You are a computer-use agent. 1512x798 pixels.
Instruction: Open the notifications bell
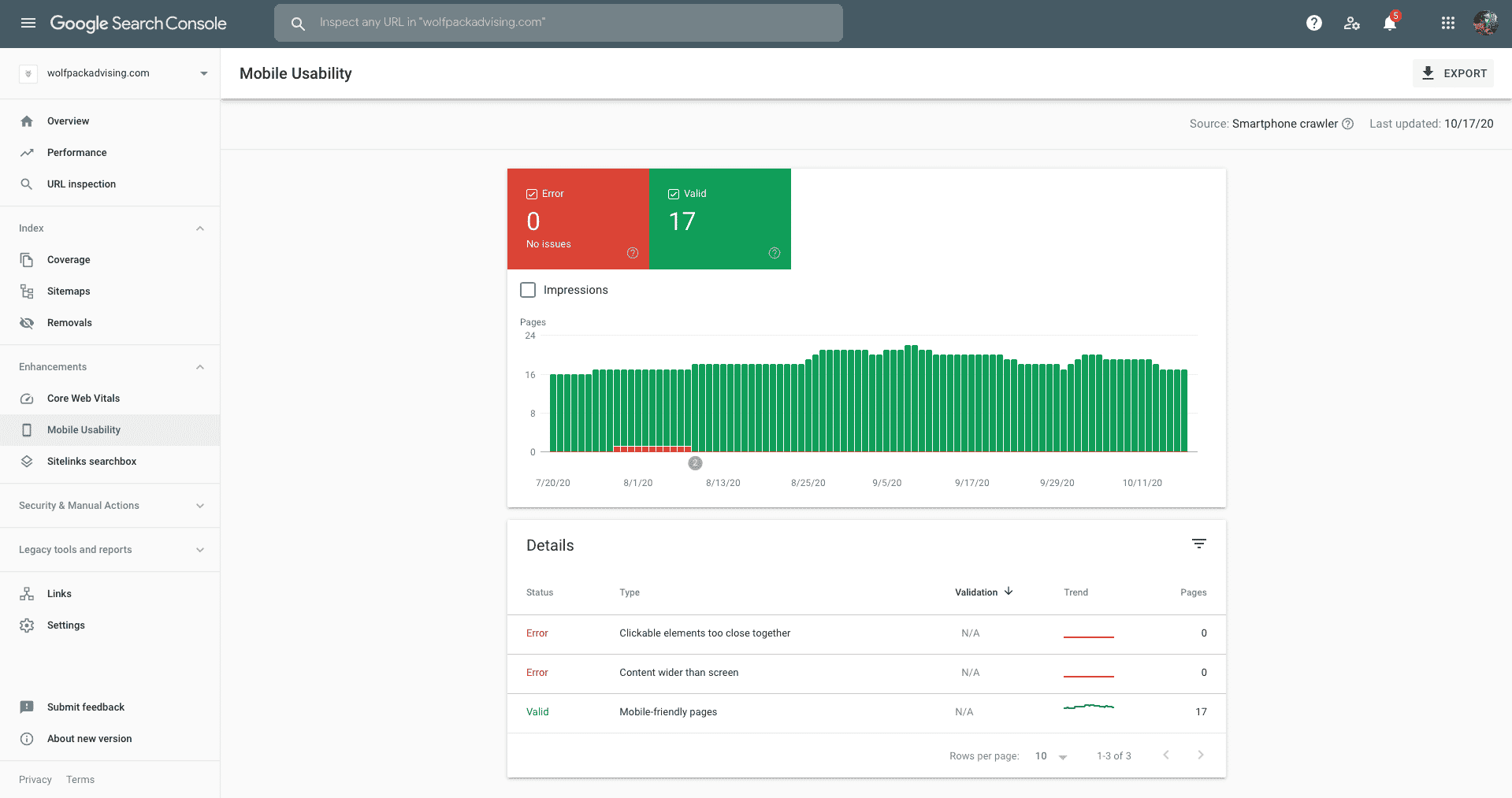(x=1390, y=23)
